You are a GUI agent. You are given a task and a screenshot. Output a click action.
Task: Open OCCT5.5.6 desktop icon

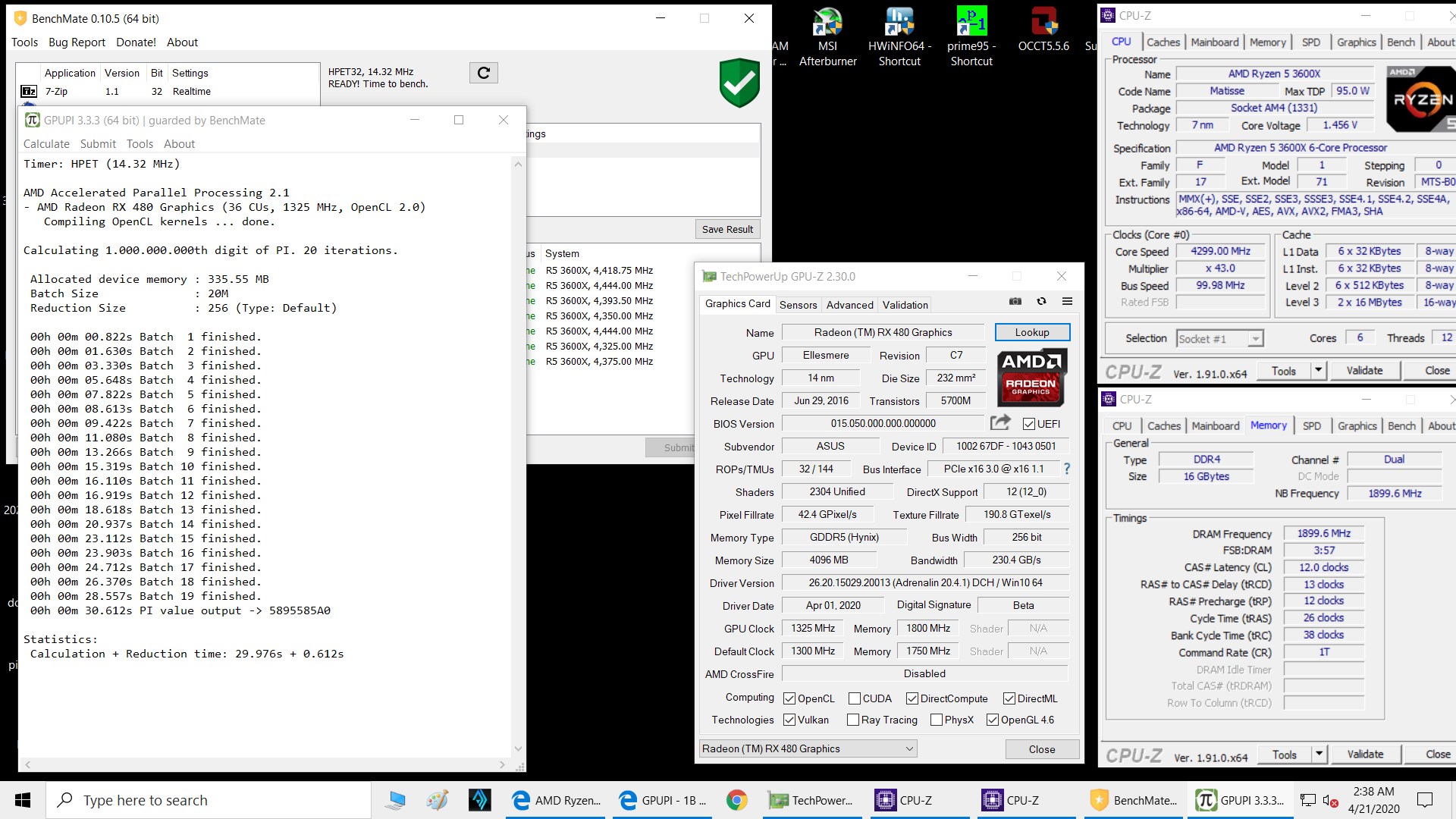[x=1043, y=32]
